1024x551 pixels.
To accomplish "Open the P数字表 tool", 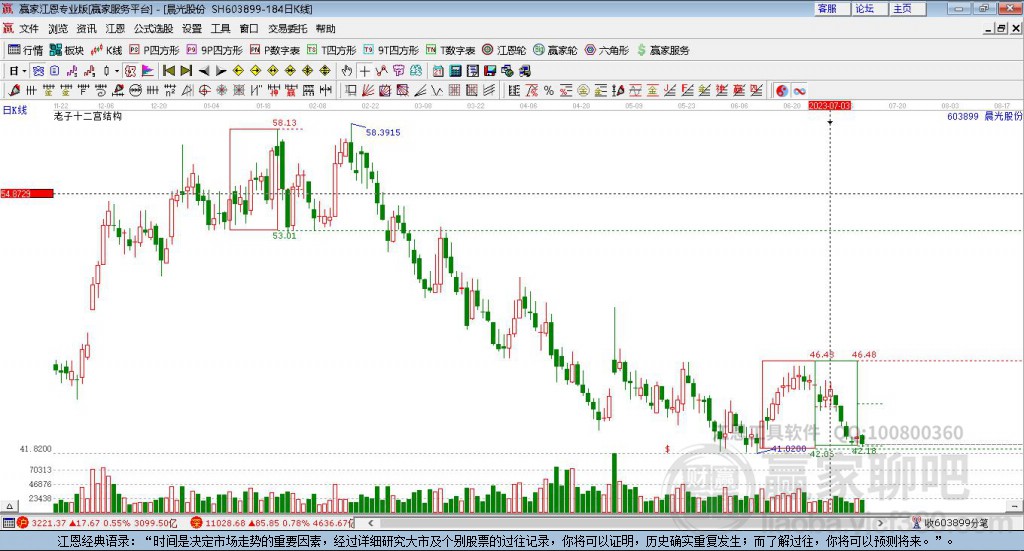I will (x=274, y=50).
